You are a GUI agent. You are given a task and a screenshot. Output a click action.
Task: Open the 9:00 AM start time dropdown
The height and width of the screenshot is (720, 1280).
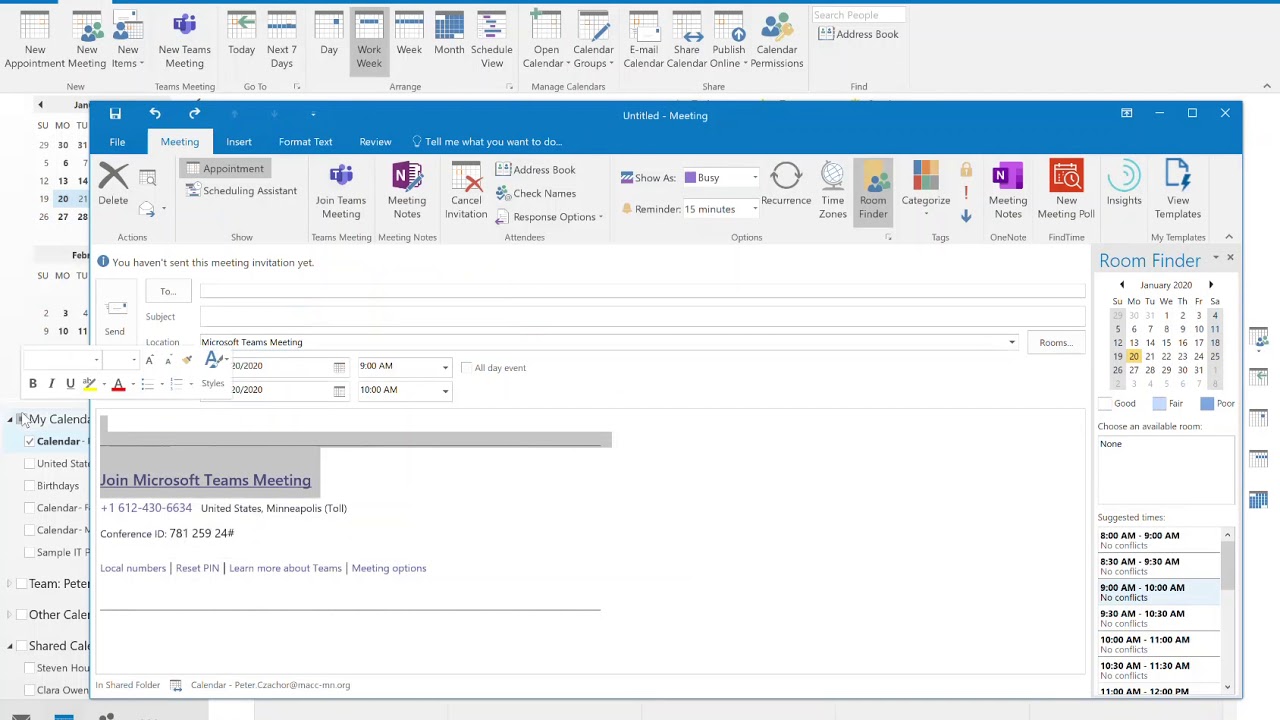pyautogui.click(x=445, y=367)
